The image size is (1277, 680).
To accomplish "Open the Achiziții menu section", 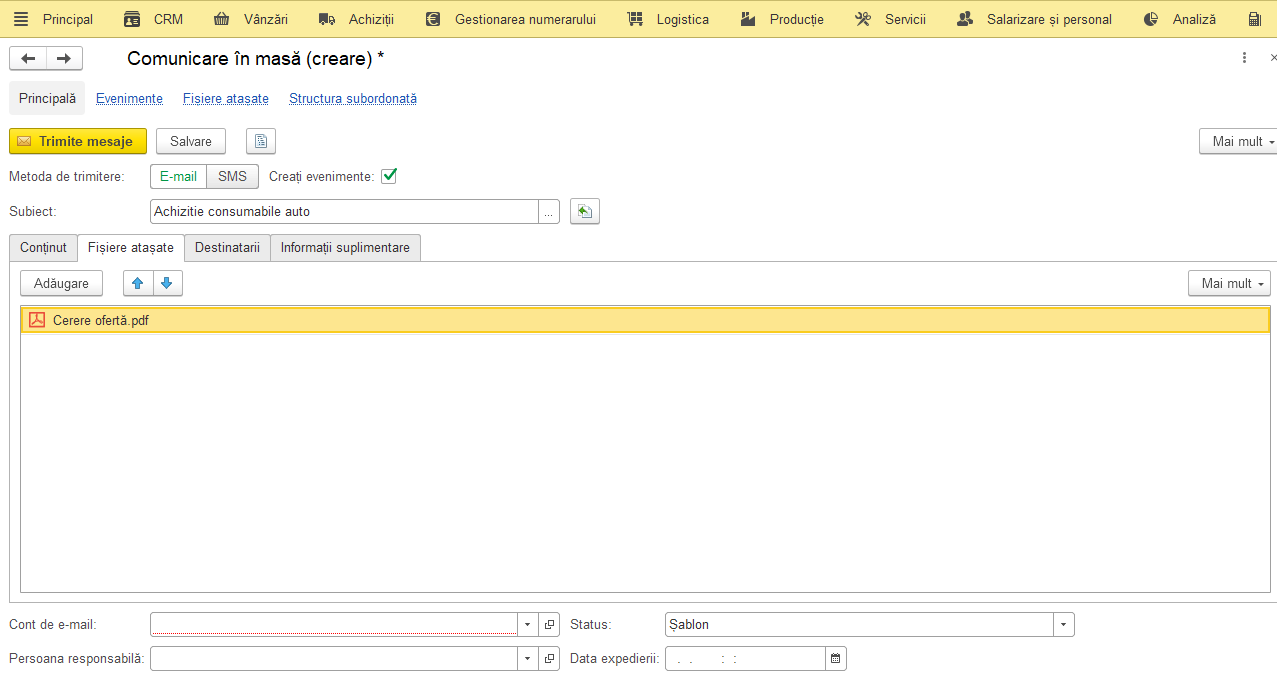I will [356, 19].
